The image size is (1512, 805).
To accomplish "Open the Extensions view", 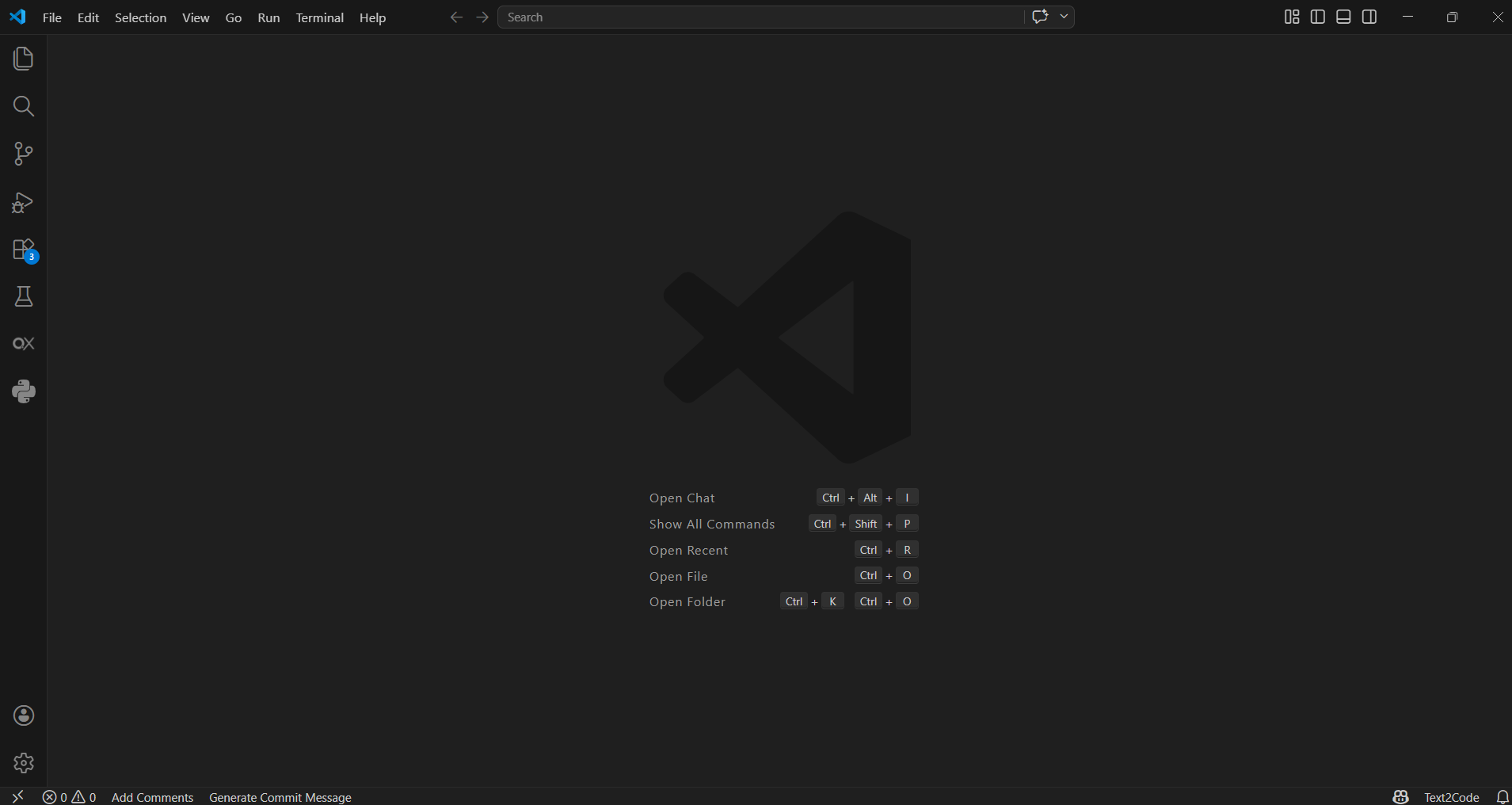I will point(25,250).
